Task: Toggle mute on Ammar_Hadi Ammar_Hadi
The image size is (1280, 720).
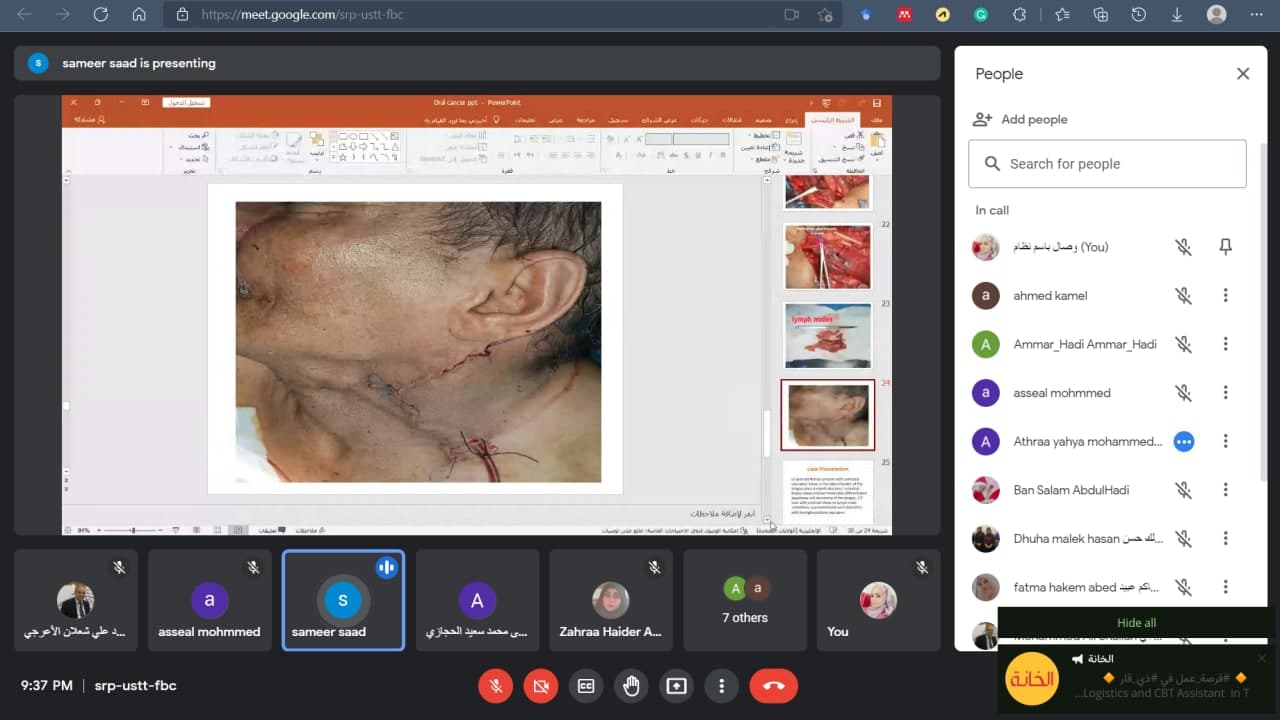Action: pos(1183,344)
